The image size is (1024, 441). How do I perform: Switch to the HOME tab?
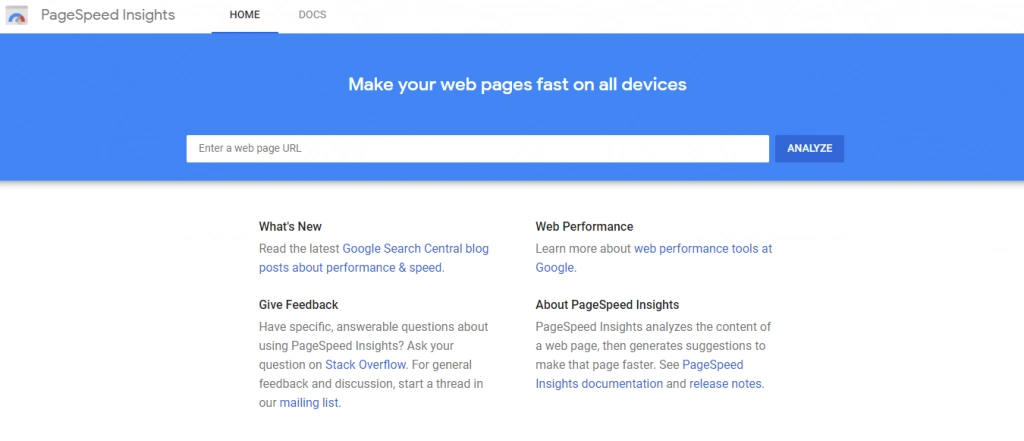(x=245, y=16)
